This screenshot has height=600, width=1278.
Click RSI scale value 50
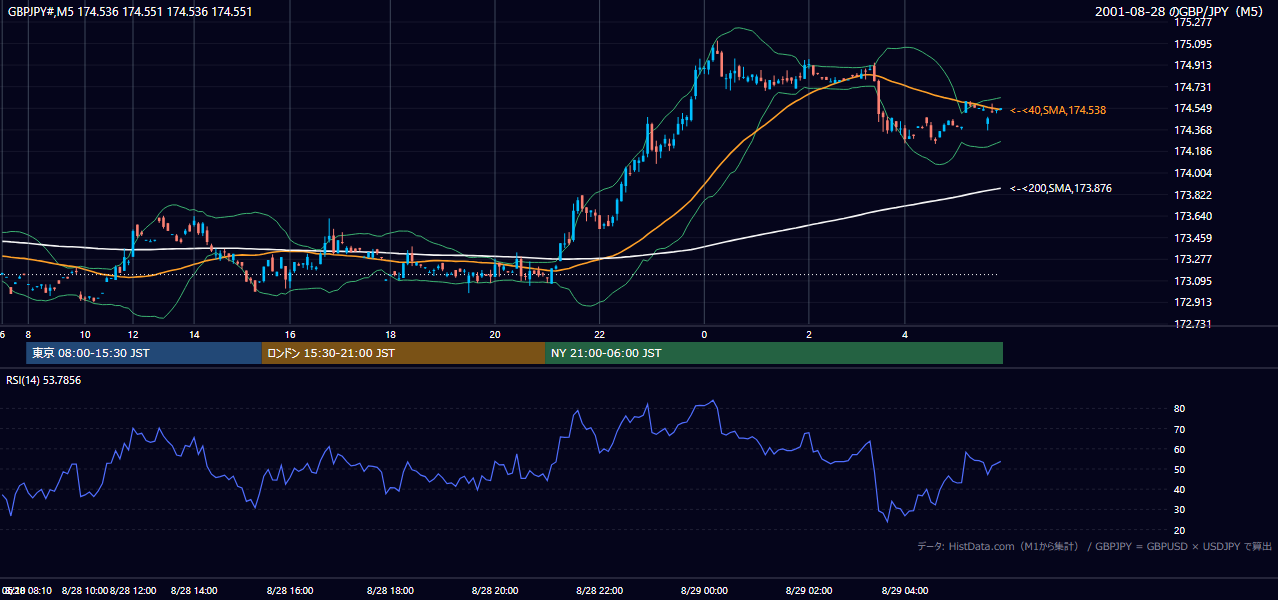1180,469
